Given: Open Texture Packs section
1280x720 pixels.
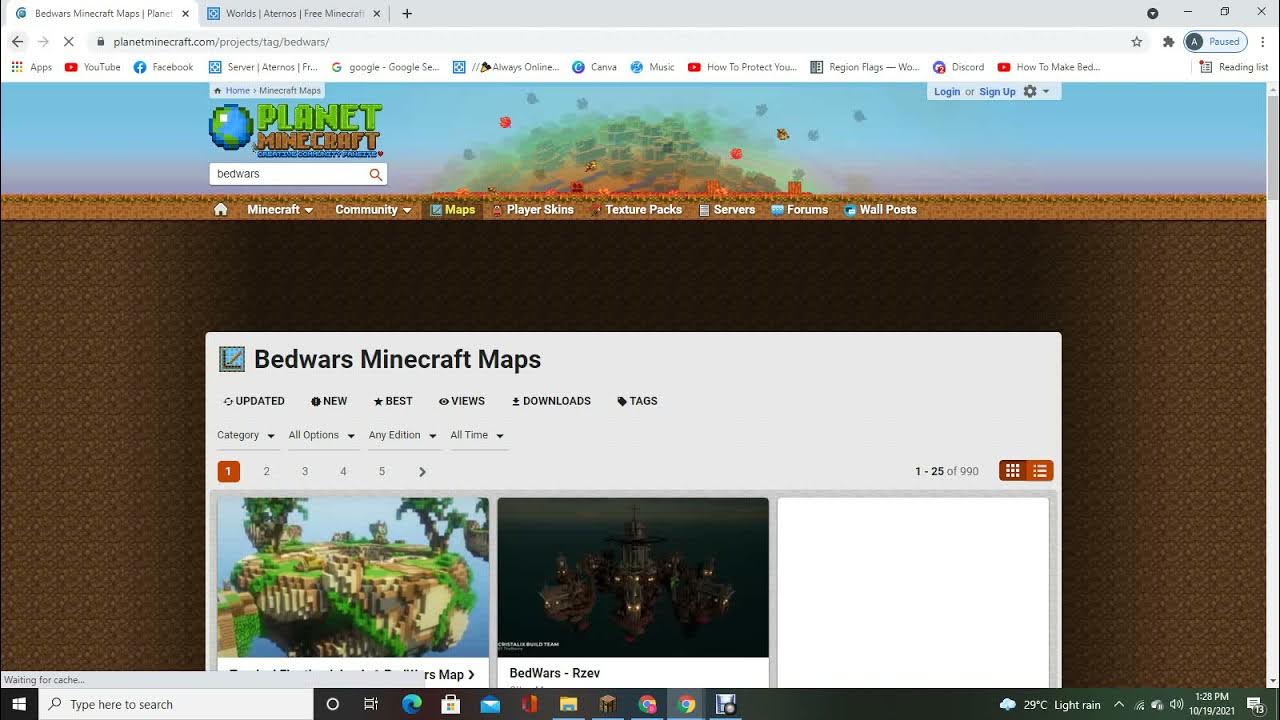Looking at the screenshot, I should click(636, 210).
